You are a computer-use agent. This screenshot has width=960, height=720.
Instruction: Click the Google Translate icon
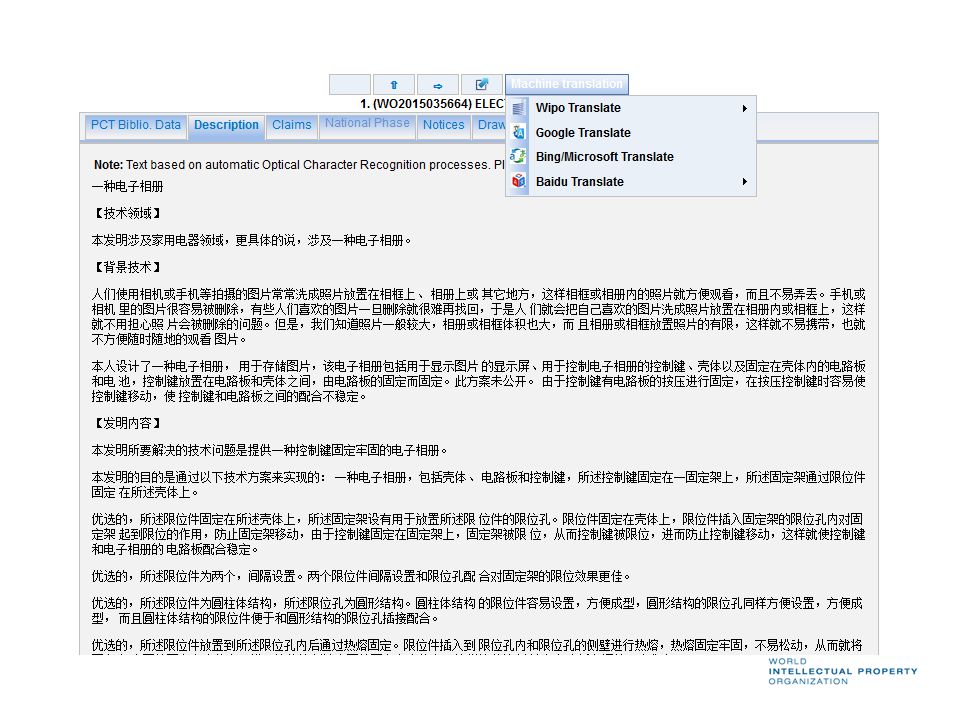pos(519,132)
